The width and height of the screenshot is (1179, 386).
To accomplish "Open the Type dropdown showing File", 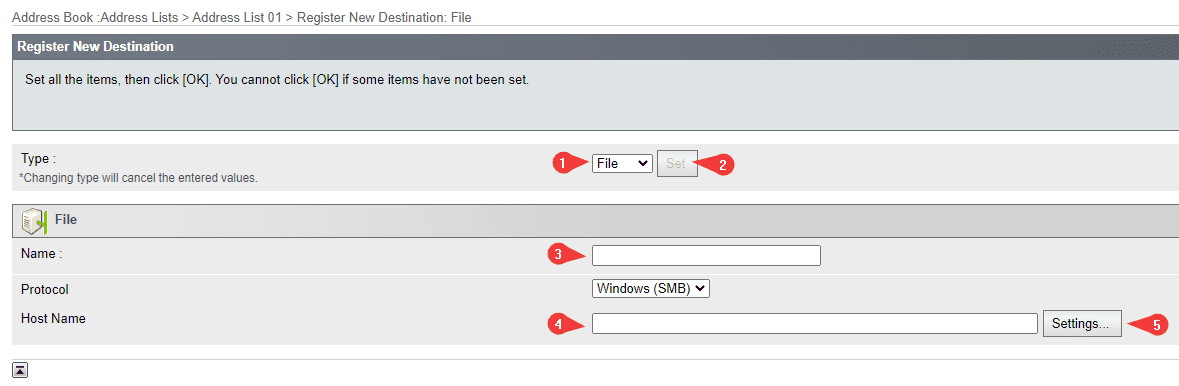I will [622, 163].
